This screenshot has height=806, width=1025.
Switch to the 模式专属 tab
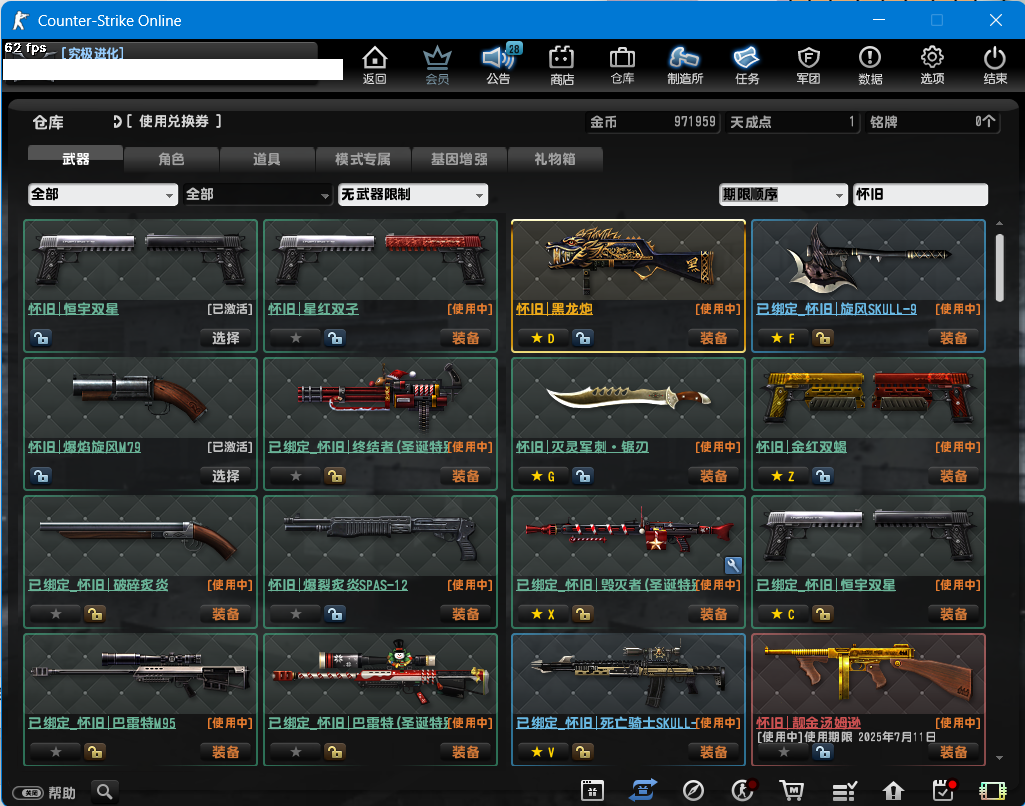363,159
